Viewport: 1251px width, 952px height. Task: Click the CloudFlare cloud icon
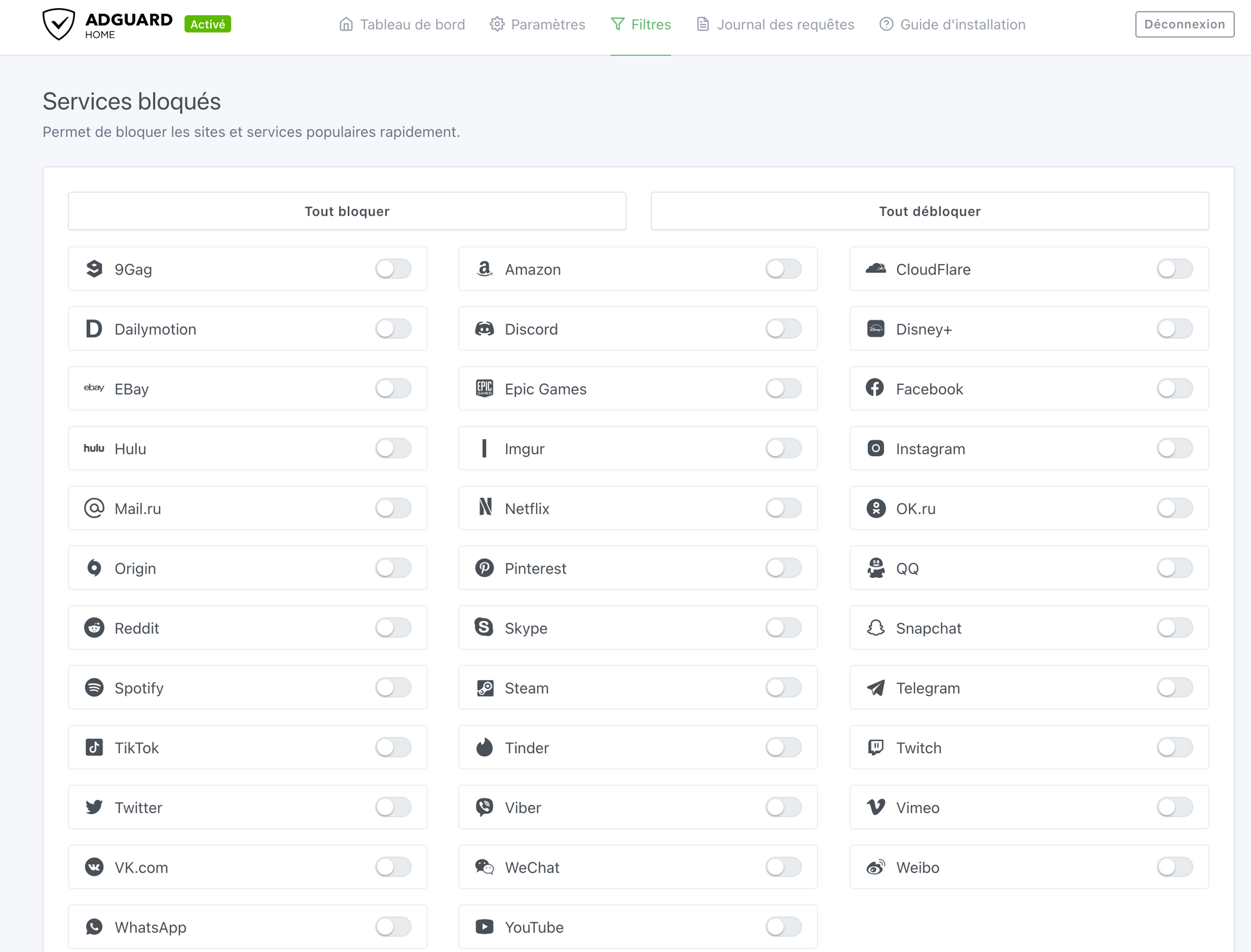876,269
